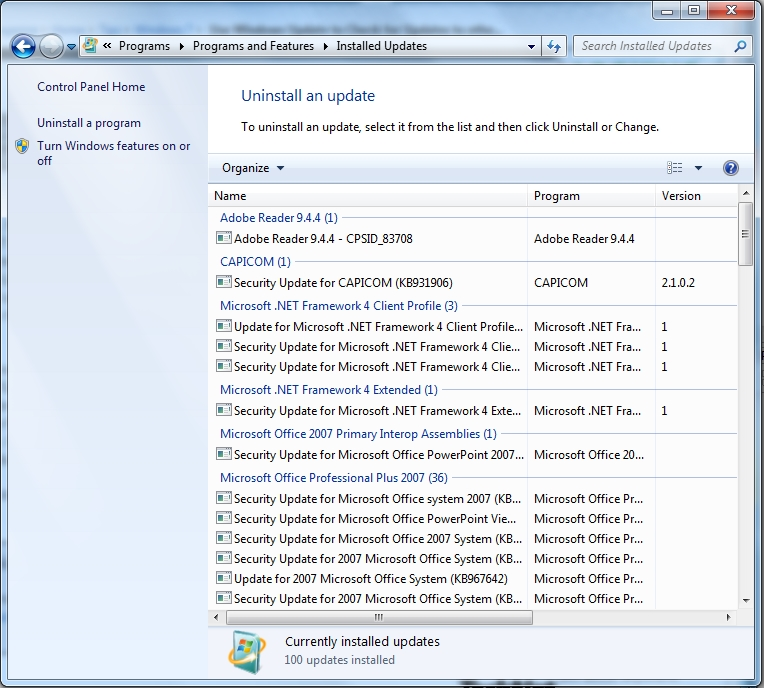
Task: Maximize the Installed Updates window
Action: point(694,10)
